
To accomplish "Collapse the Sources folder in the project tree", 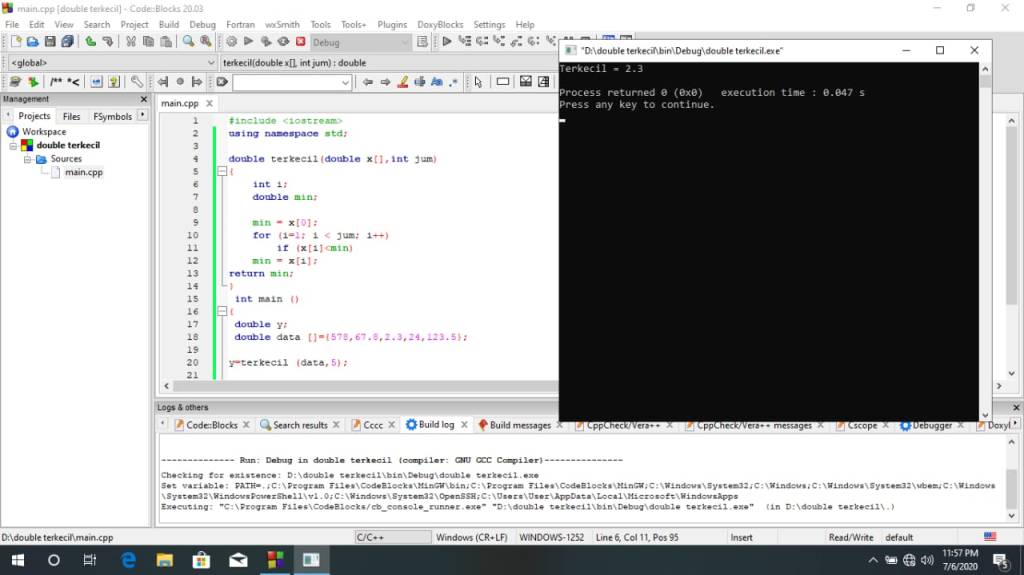I will (29, 159).
